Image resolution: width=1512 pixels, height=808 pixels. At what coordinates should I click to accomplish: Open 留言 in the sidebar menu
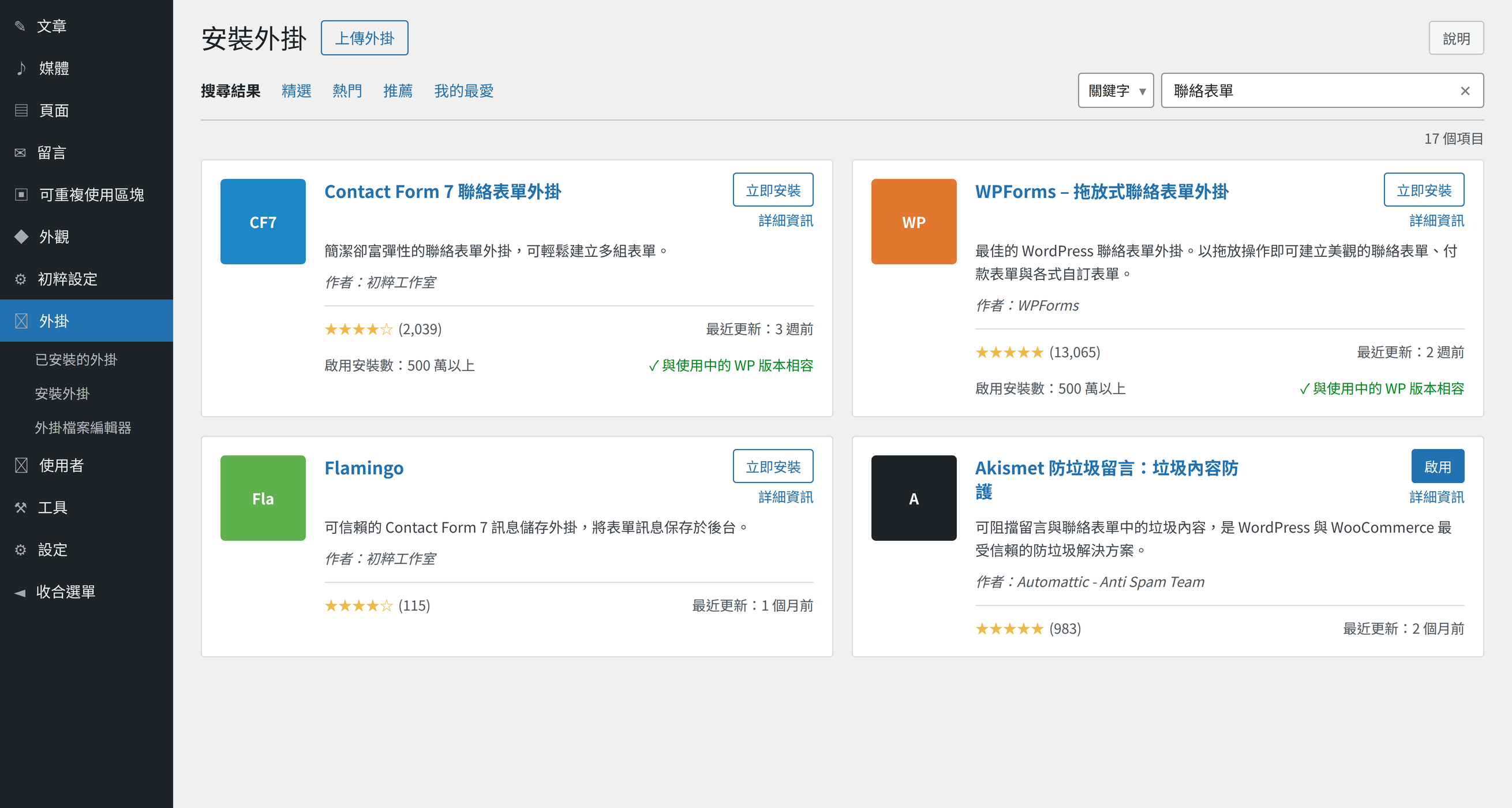[x=87, y=153]
